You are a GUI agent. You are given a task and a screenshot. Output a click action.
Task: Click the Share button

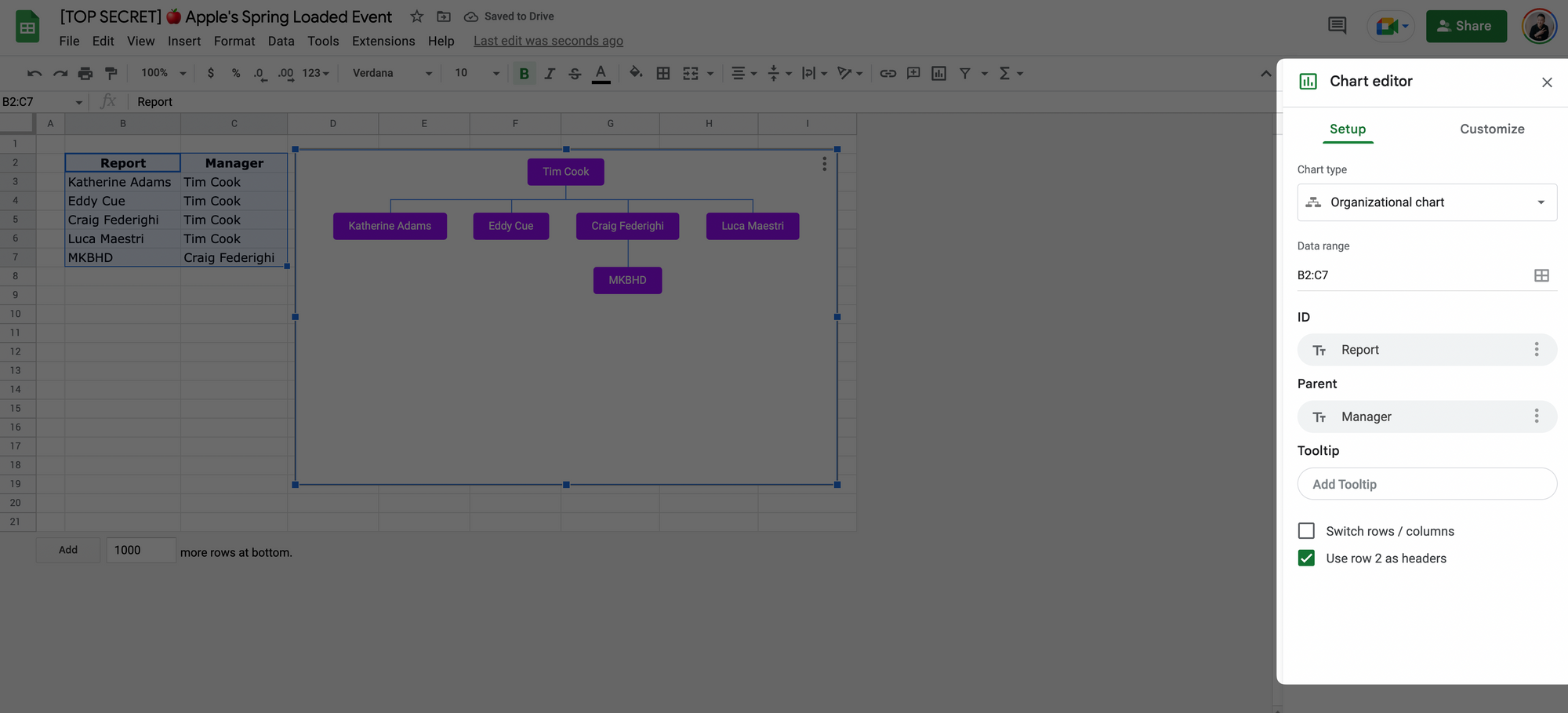1466,26
